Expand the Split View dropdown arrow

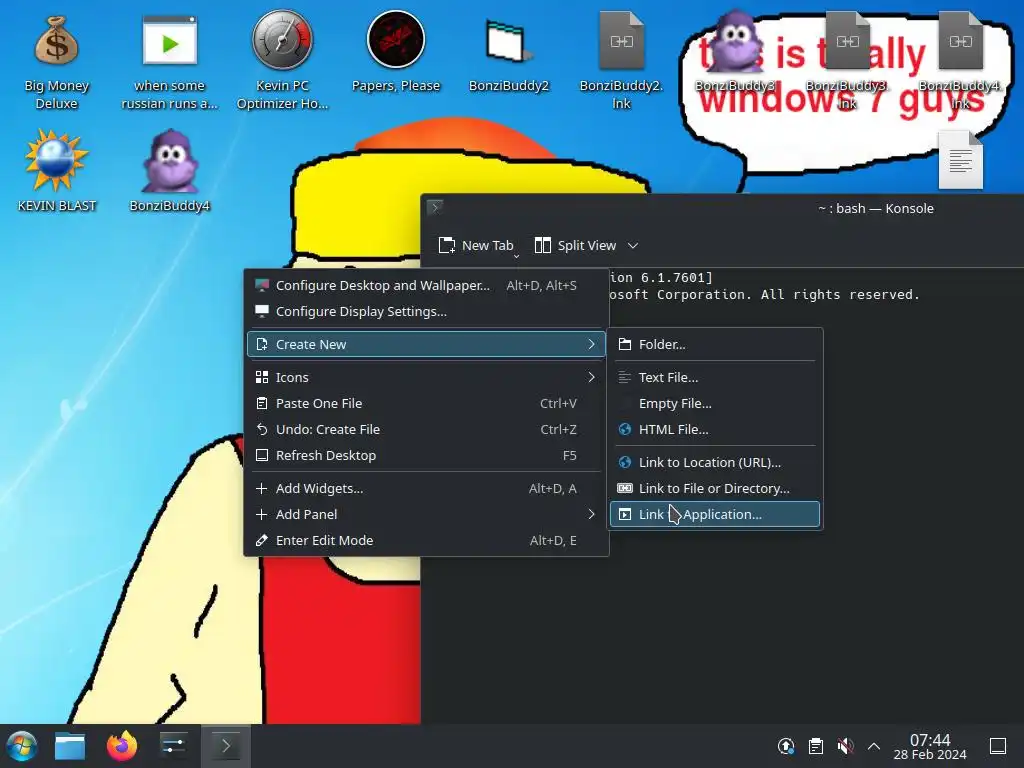click(633, 246)
